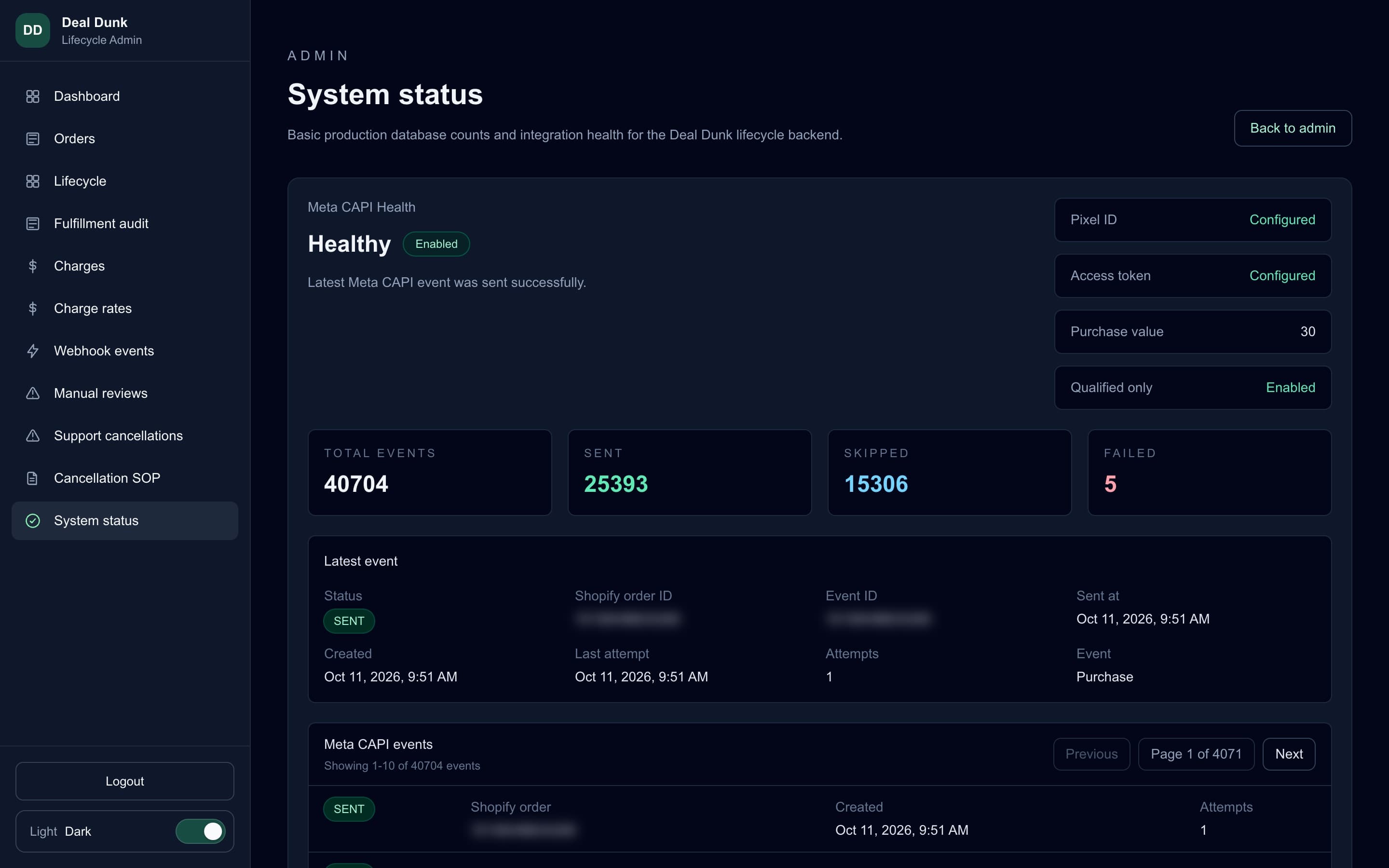This screenshot has height=868, width=1389.
Task: Click the Purchase value 30
Action: [1307, 332]
